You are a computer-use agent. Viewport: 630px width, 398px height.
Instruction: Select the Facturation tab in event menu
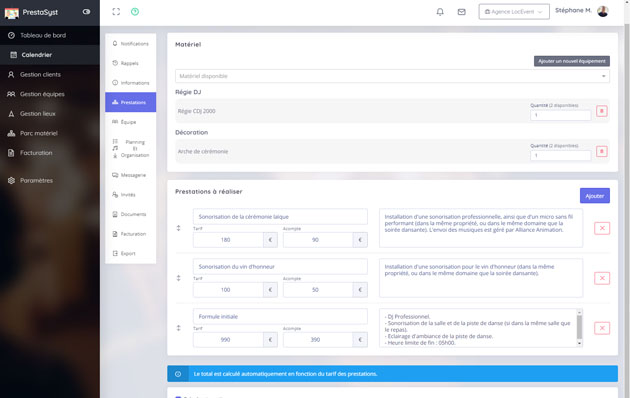click(131, 234)
